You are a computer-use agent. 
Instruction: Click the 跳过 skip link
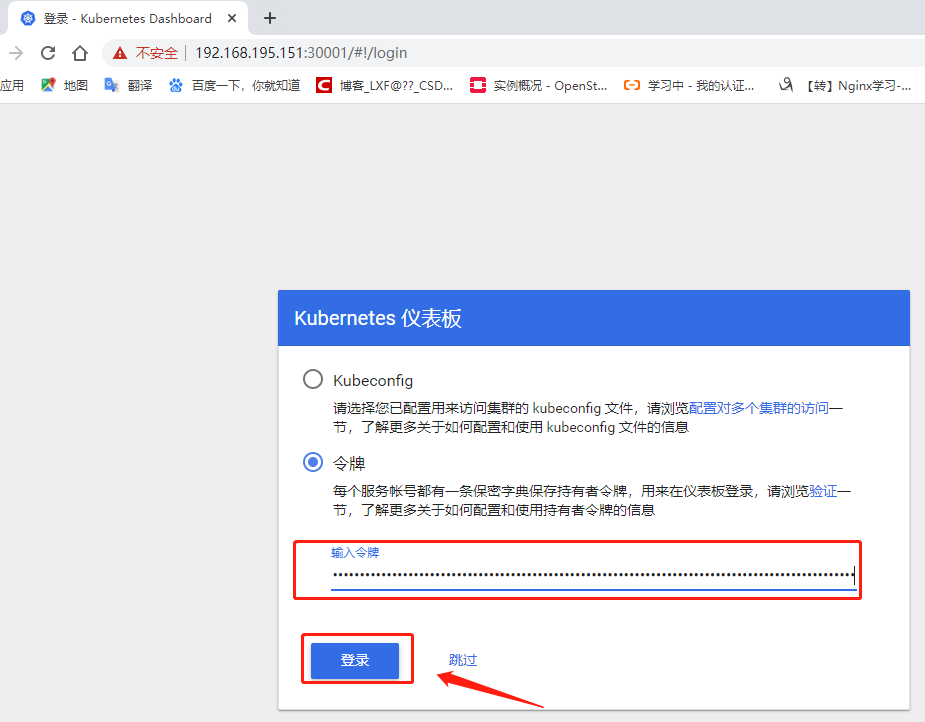click(463, 660)
